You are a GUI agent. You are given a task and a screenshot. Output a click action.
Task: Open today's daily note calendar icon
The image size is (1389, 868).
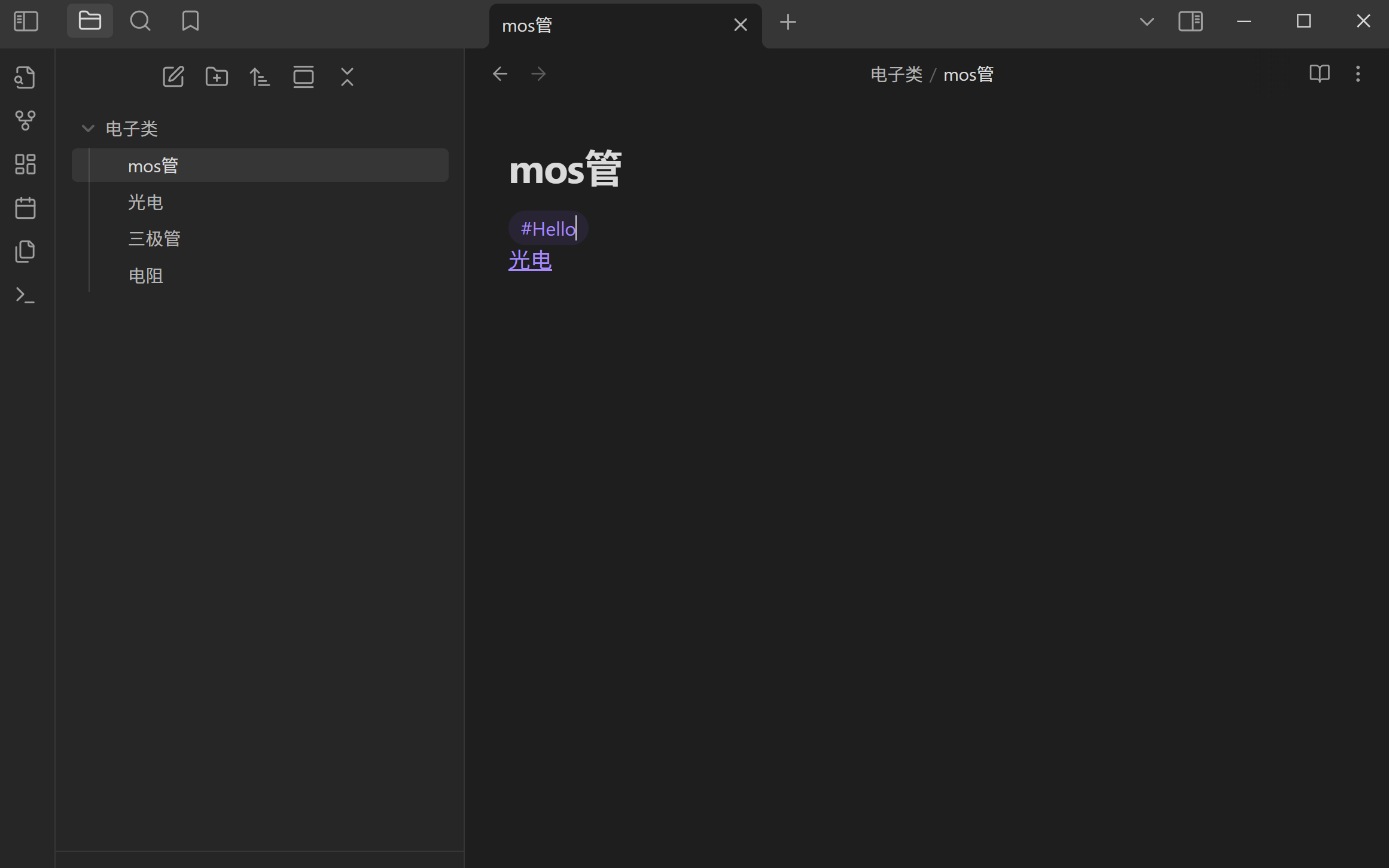pos(25,208)
